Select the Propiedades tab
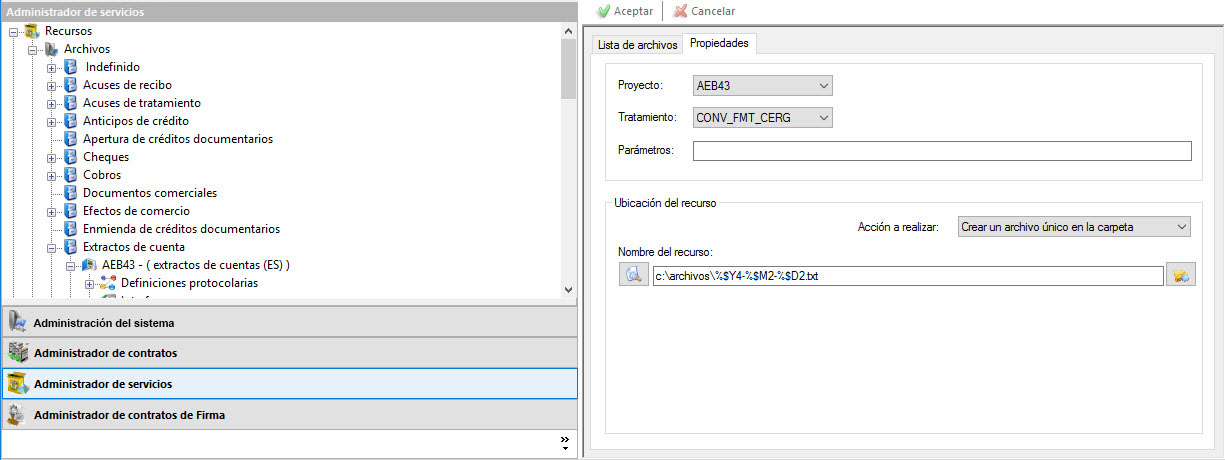The width and height of the screenshot is (1225, 460). [719, 44]
